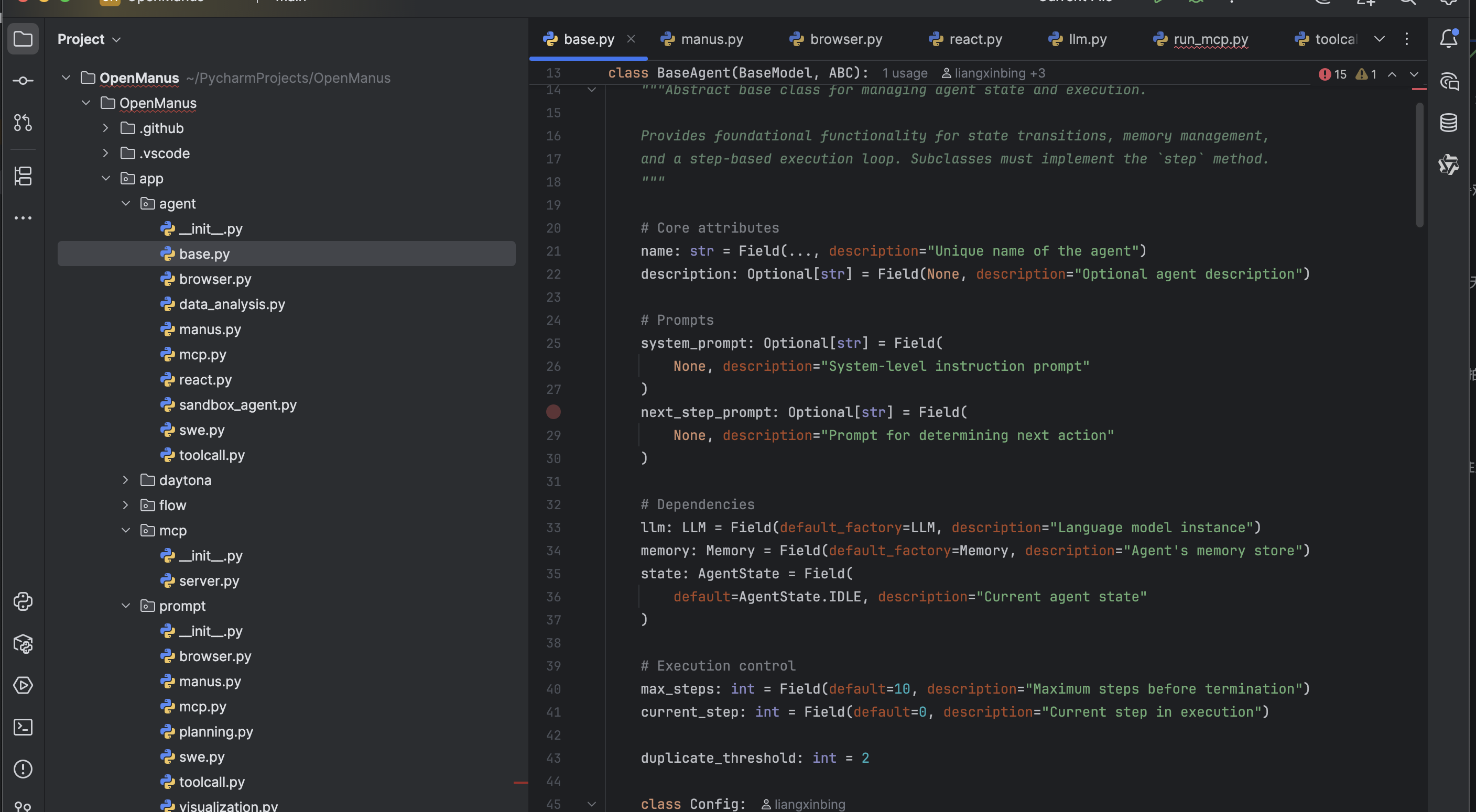This screenshot has width=1476, height=812.
Task: Collapse the agent folder in tree
Action: click(126, 204)
